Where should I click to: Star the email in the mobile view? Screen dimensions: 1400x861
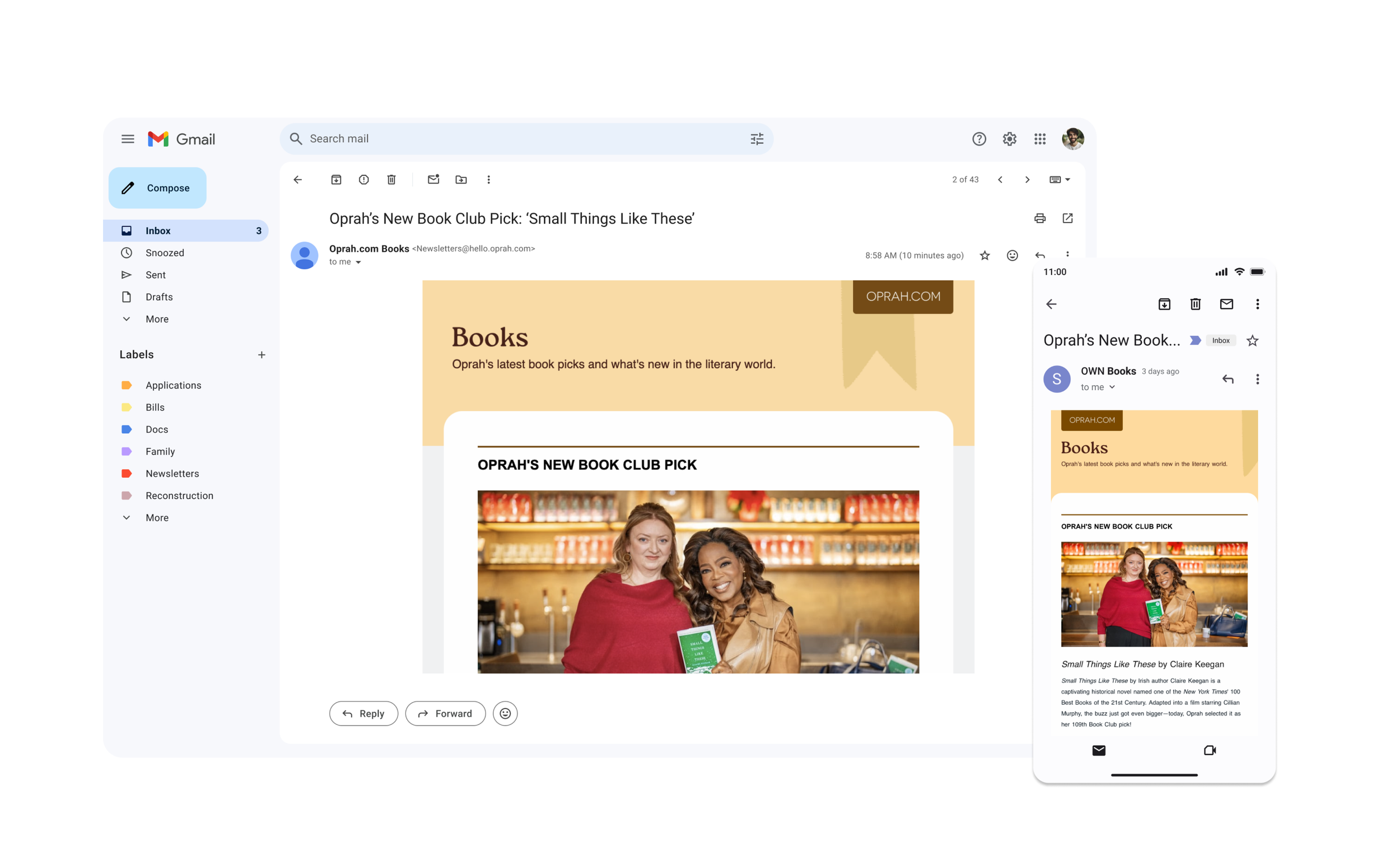(1252, 340)
